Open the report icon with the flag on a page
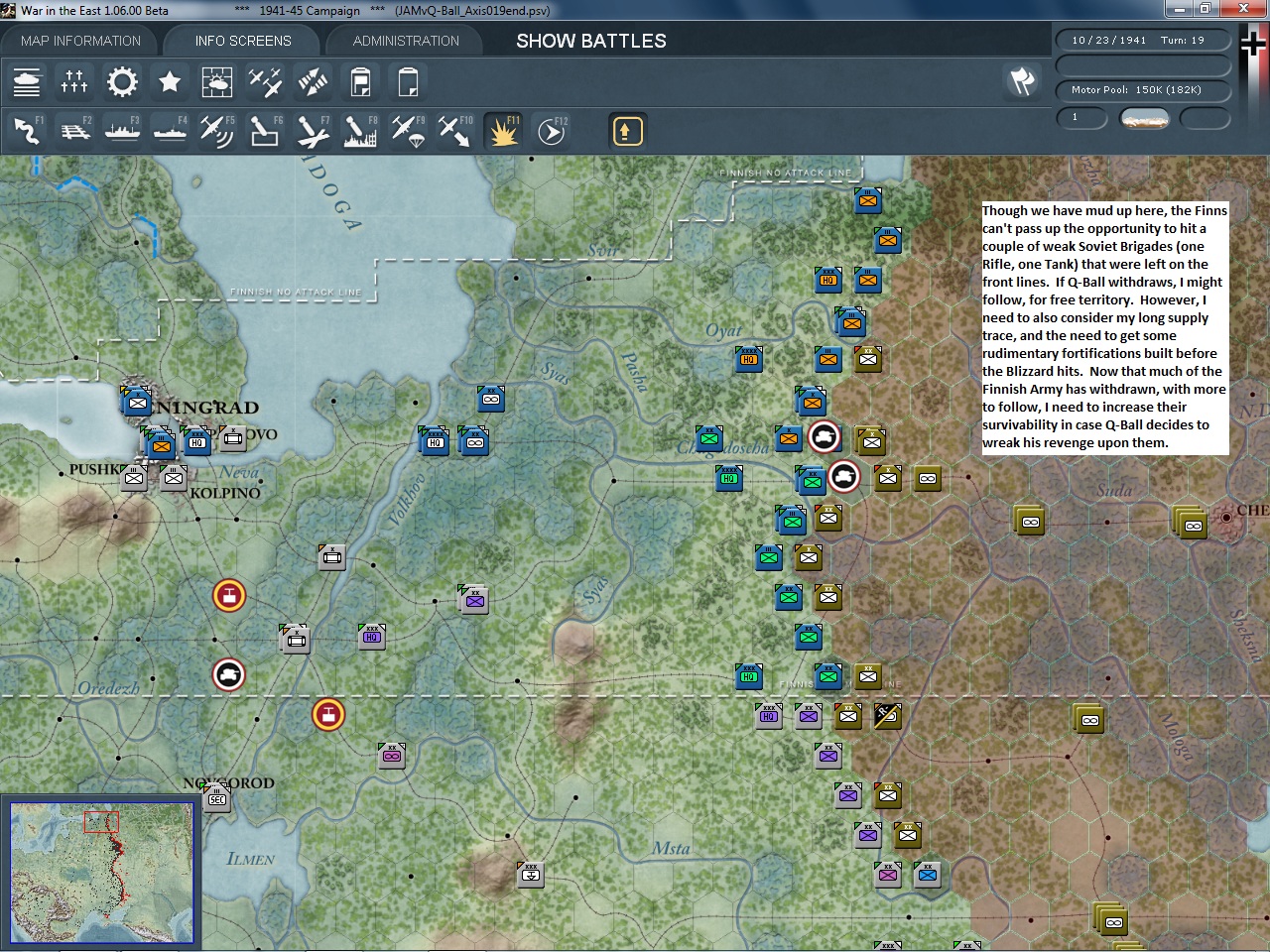This screenshot has height=952, width=1270. point(360,81)
